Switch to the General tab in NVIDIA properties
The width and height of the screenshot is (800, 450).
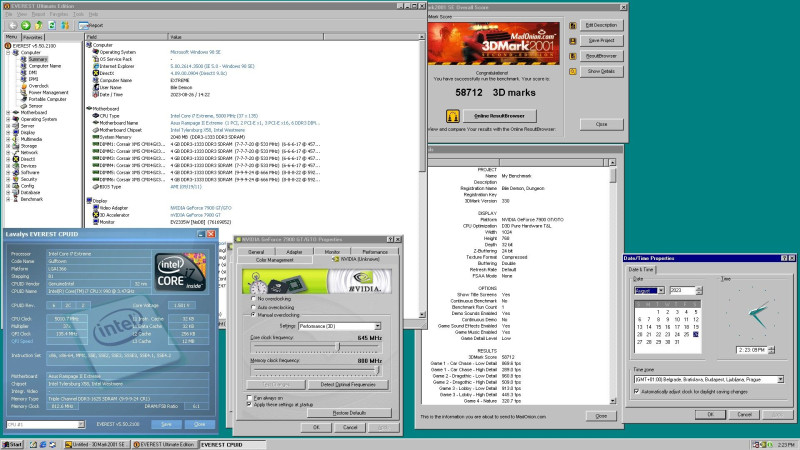click(x=256, y=252)
